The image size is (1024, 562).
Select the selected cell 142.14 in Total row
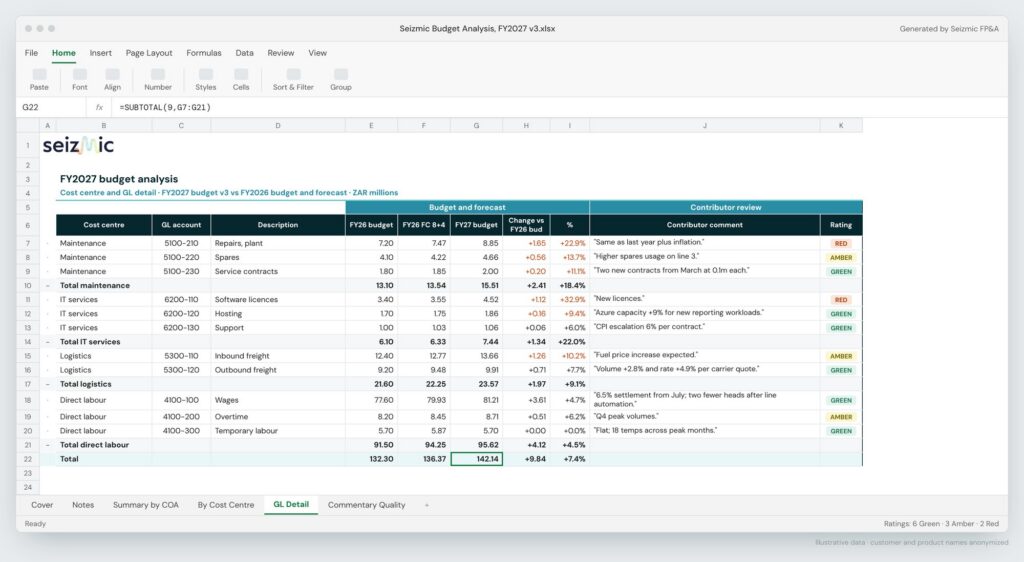477,460
